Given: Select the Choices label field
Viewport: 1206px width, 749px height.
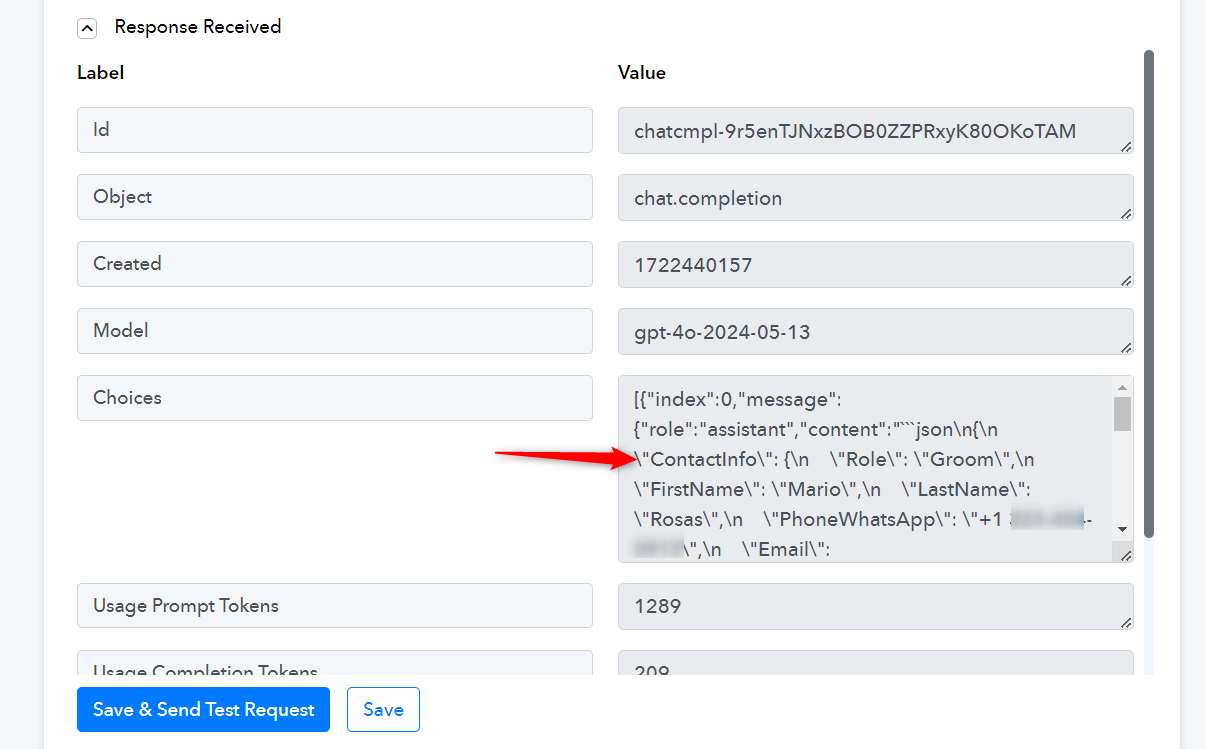Looking at the screenshot, I should (x=335, y=398).
